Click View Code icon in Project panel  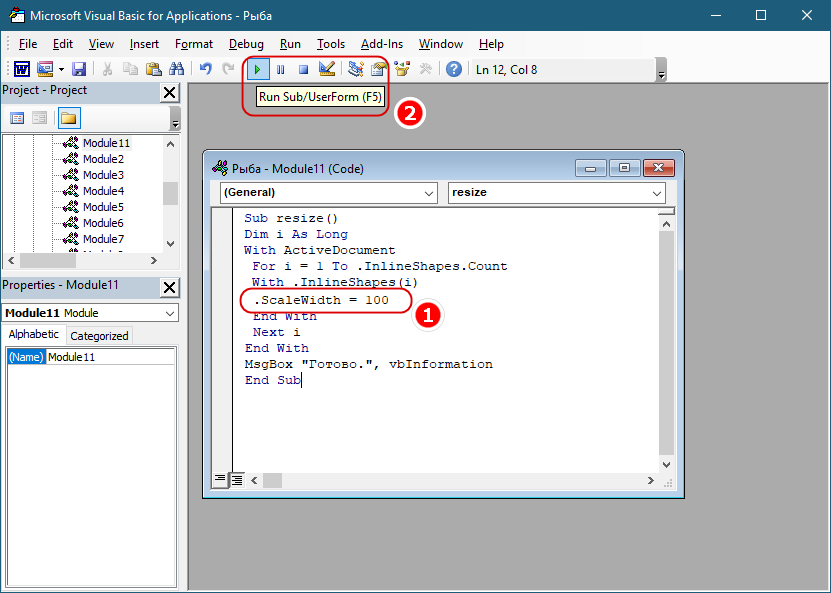17,118
